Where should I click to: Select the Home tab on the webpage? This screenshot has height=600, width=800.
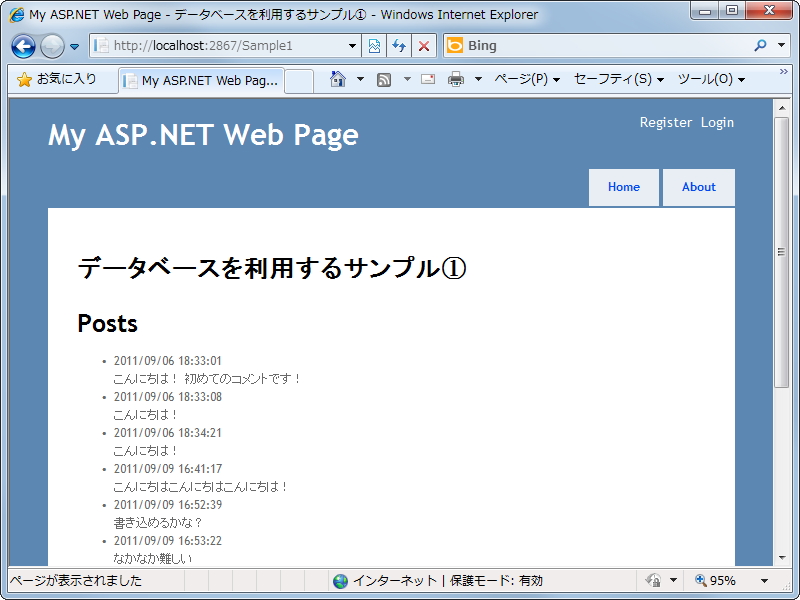pyautogui.click(x=623, y=187)
